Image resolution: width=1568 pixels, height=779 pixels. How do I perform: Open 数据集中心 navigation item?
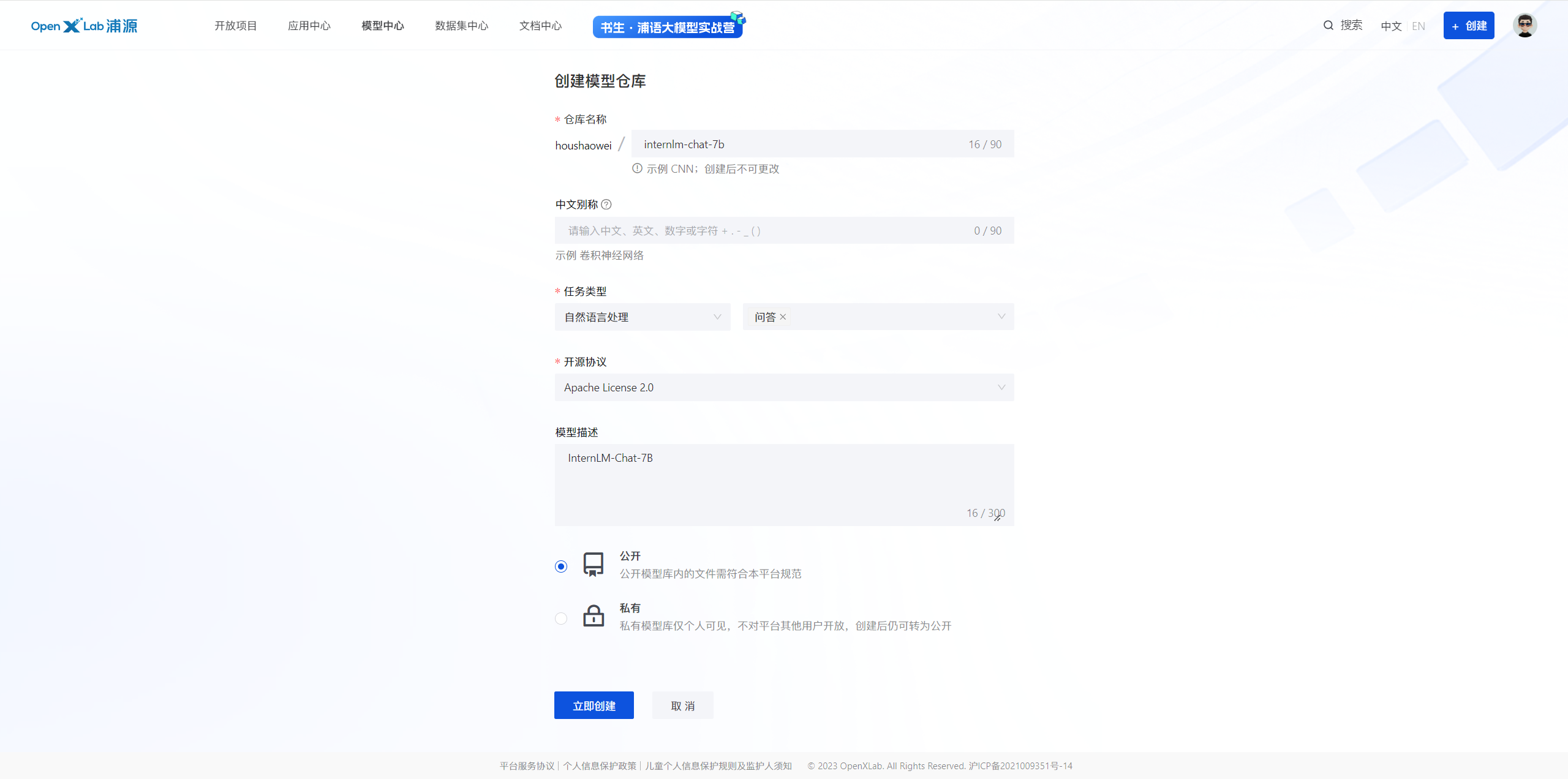coord(461,26)
